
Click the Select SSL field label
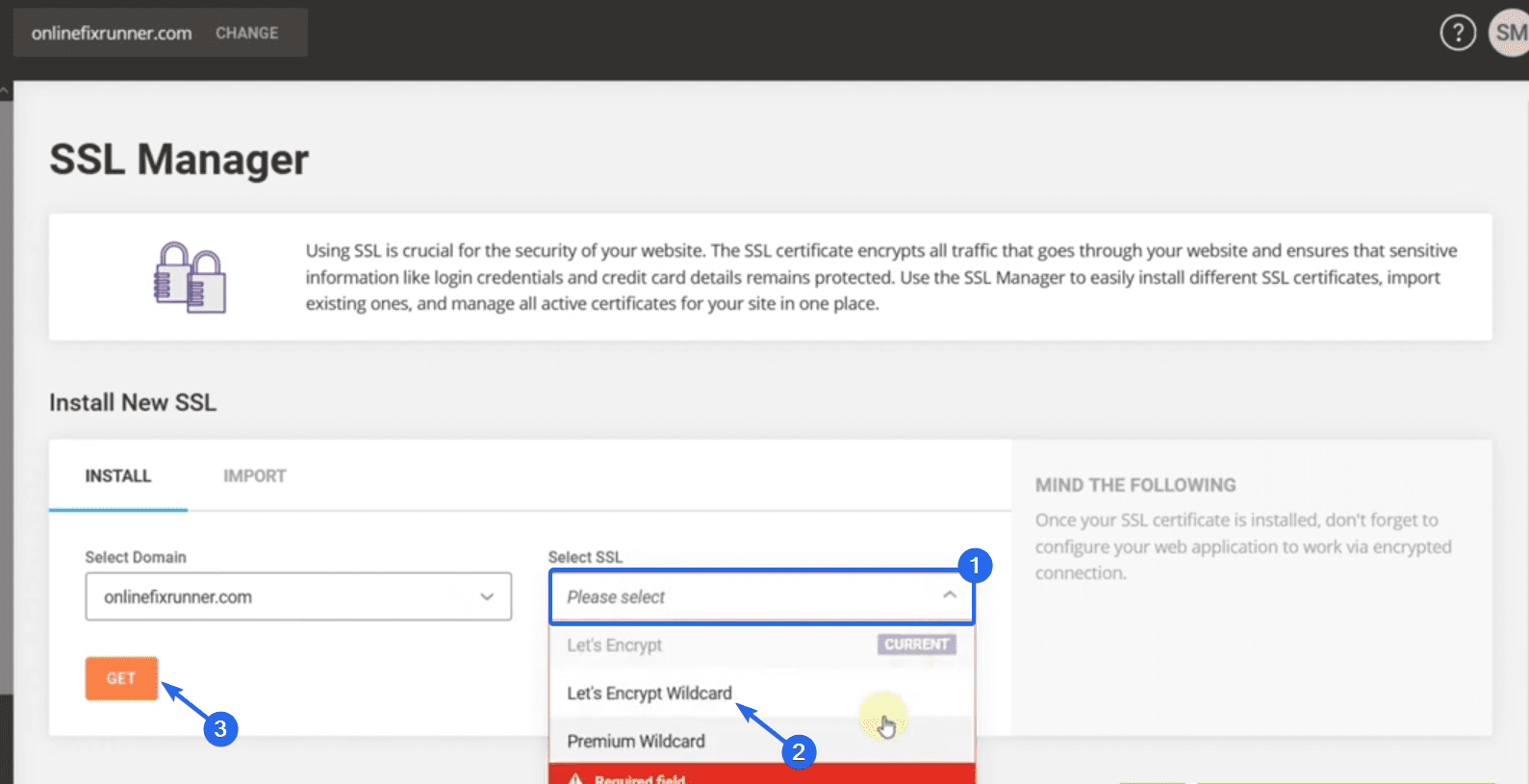click(585, 557)
